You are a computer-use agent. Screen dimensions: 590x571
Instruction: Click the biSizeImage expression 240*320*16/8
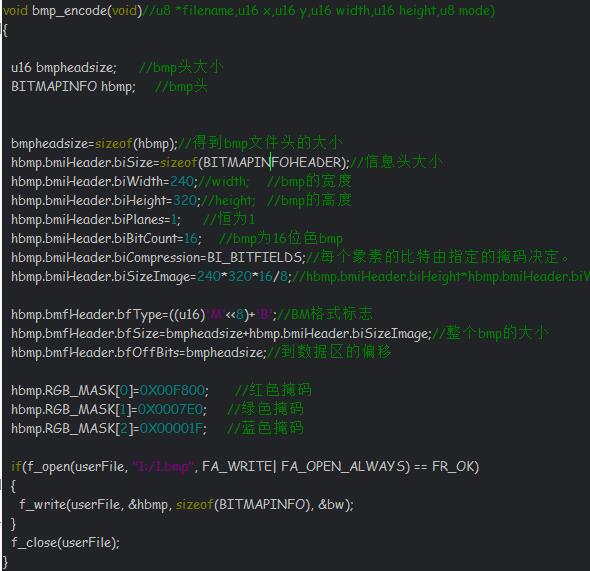242,276
